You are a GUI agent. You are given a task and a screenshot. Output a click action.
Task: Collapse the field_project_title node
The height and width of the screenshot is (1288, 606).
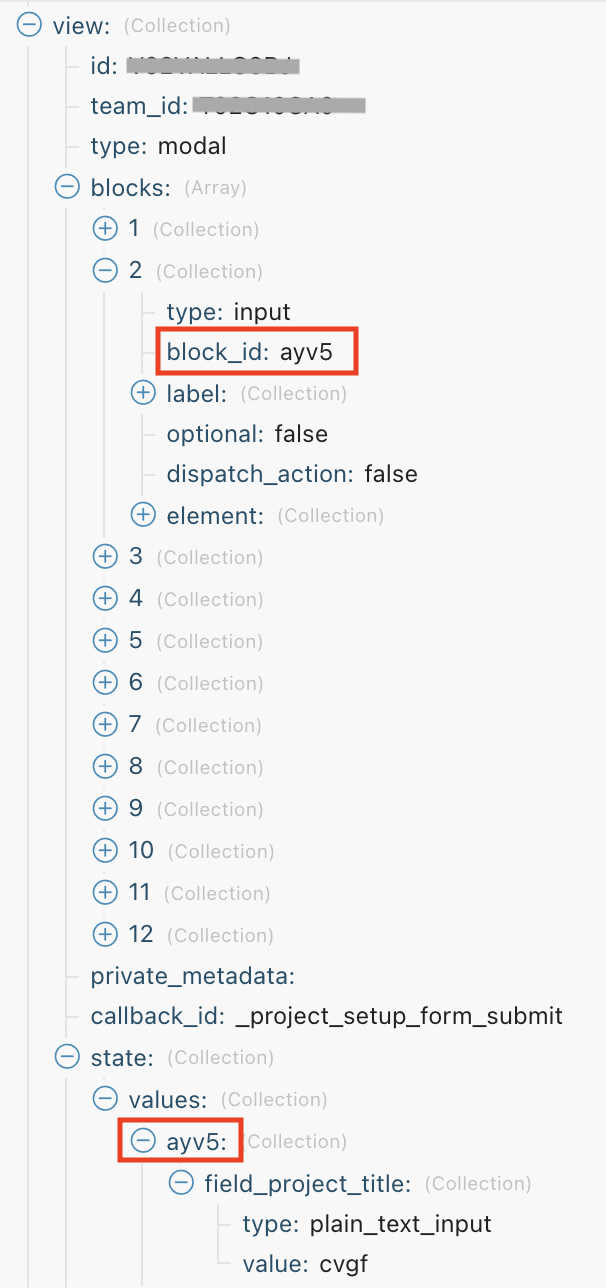coord(181,1183)
